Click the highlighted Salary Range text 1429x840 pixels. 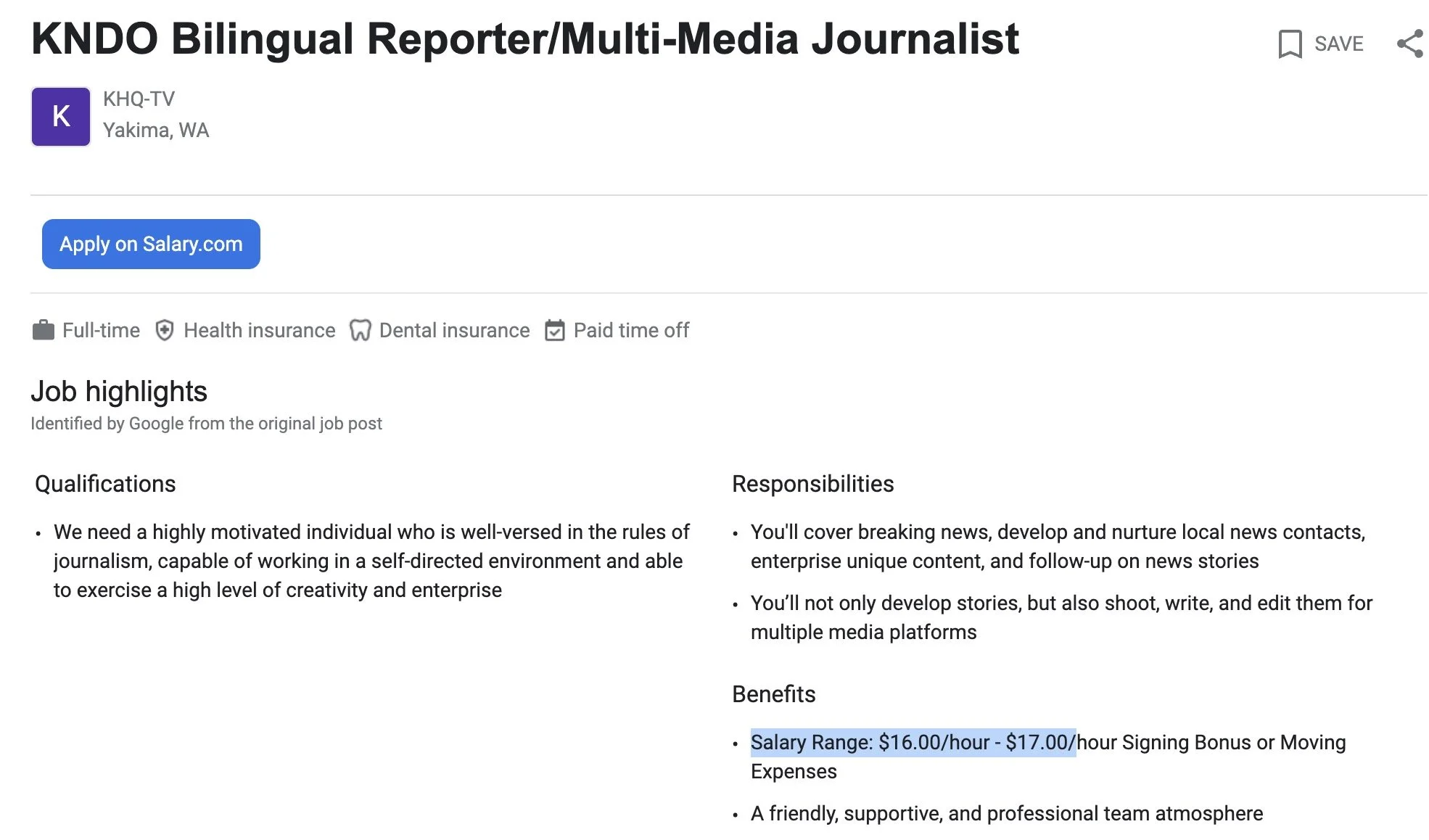913,742
